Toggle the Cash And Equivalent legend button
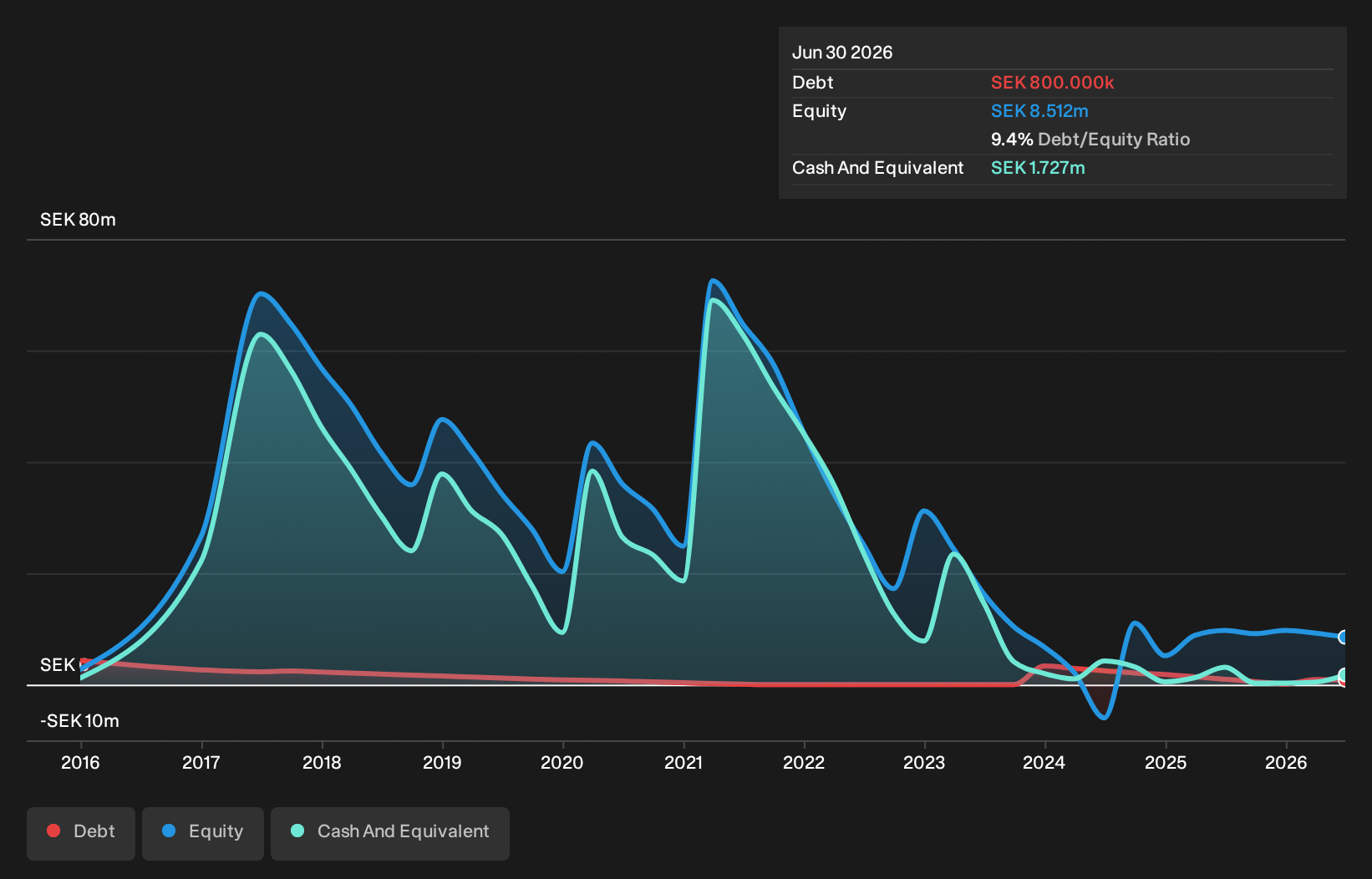This screenshot has width=1372, height=879. click(390, 833)
